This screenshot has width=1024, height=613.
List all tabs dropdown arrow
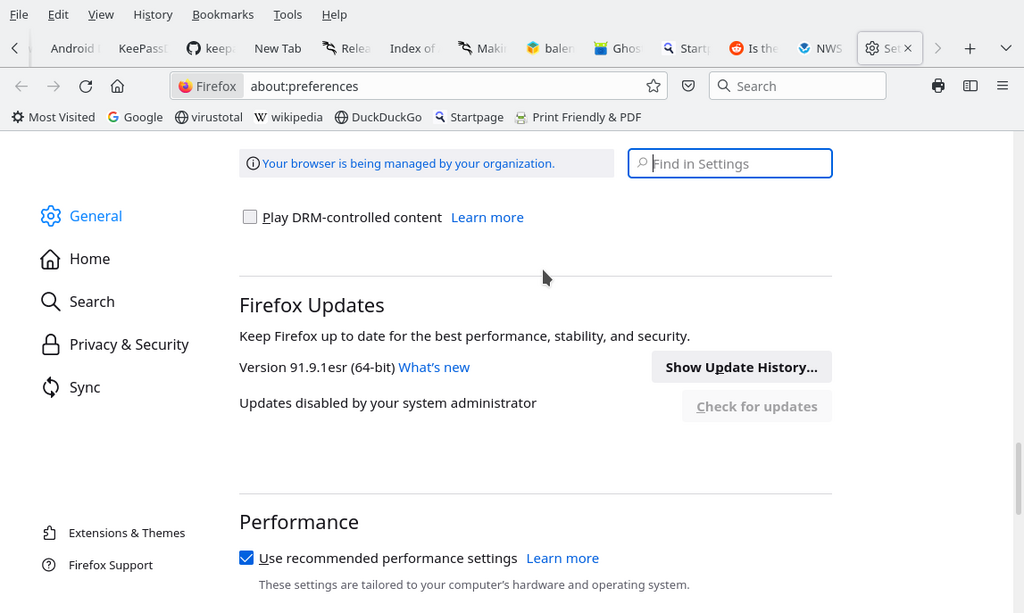coord(1006,48)
